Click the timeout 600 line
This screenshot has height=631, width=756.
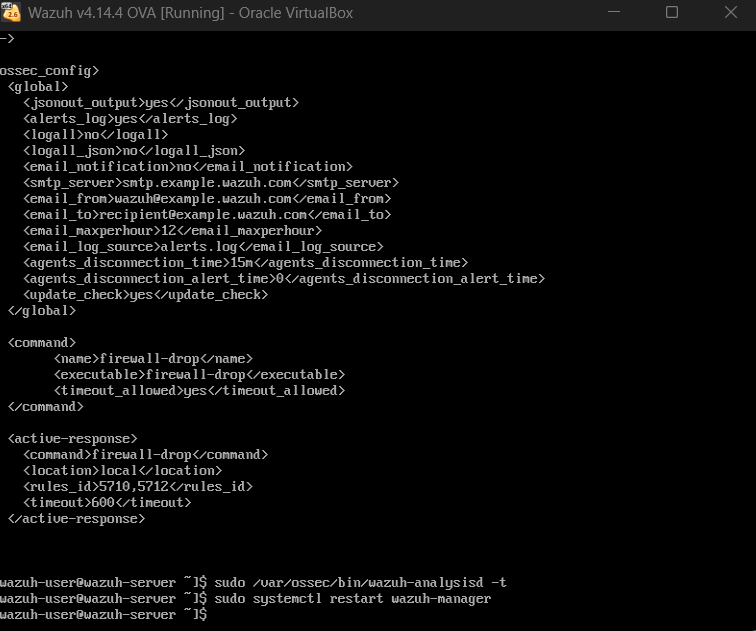click(x=107, y=502)
